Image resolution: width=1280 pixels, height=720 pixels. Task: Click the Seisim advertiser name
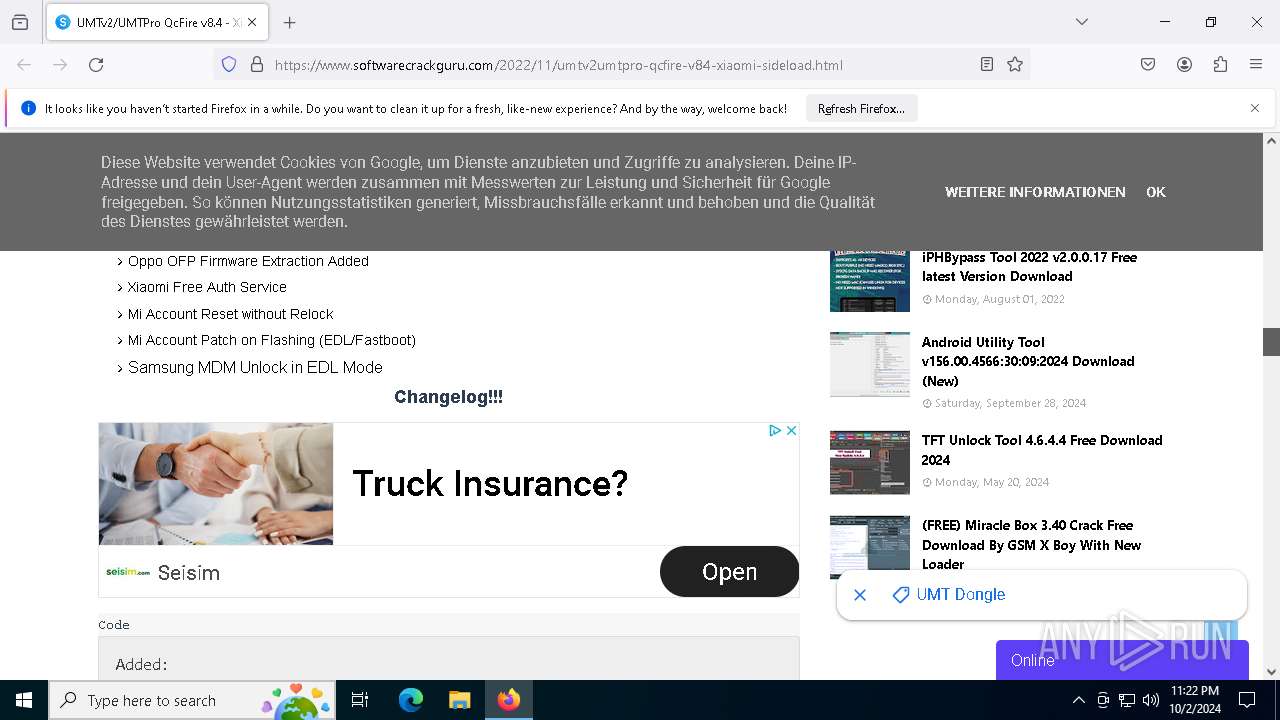[188, 573]
